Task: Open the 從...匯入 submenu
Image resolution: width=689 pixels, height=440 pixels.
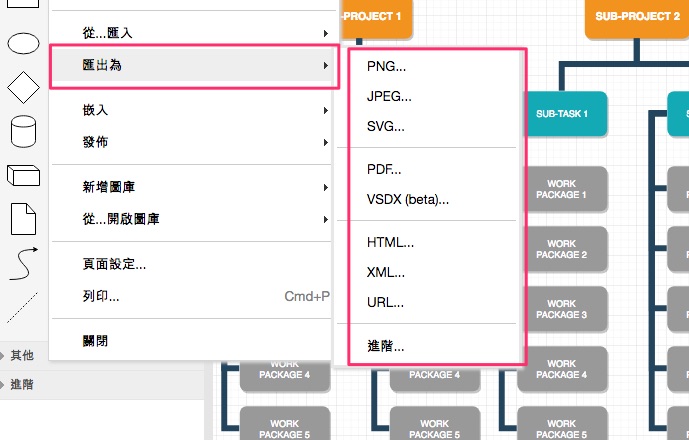Action: [x=191, y=33]
